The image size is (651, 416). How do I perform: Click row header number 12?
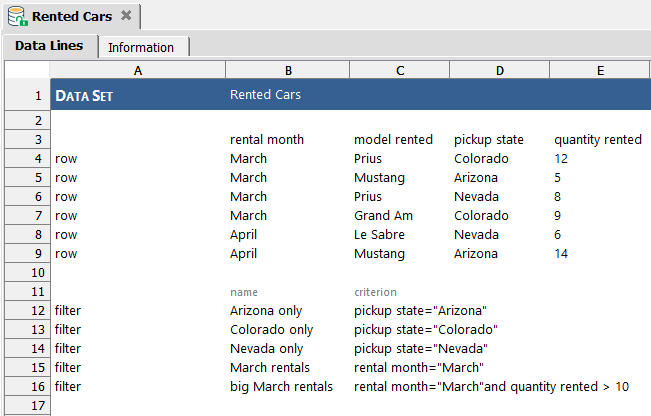point(27,311)
